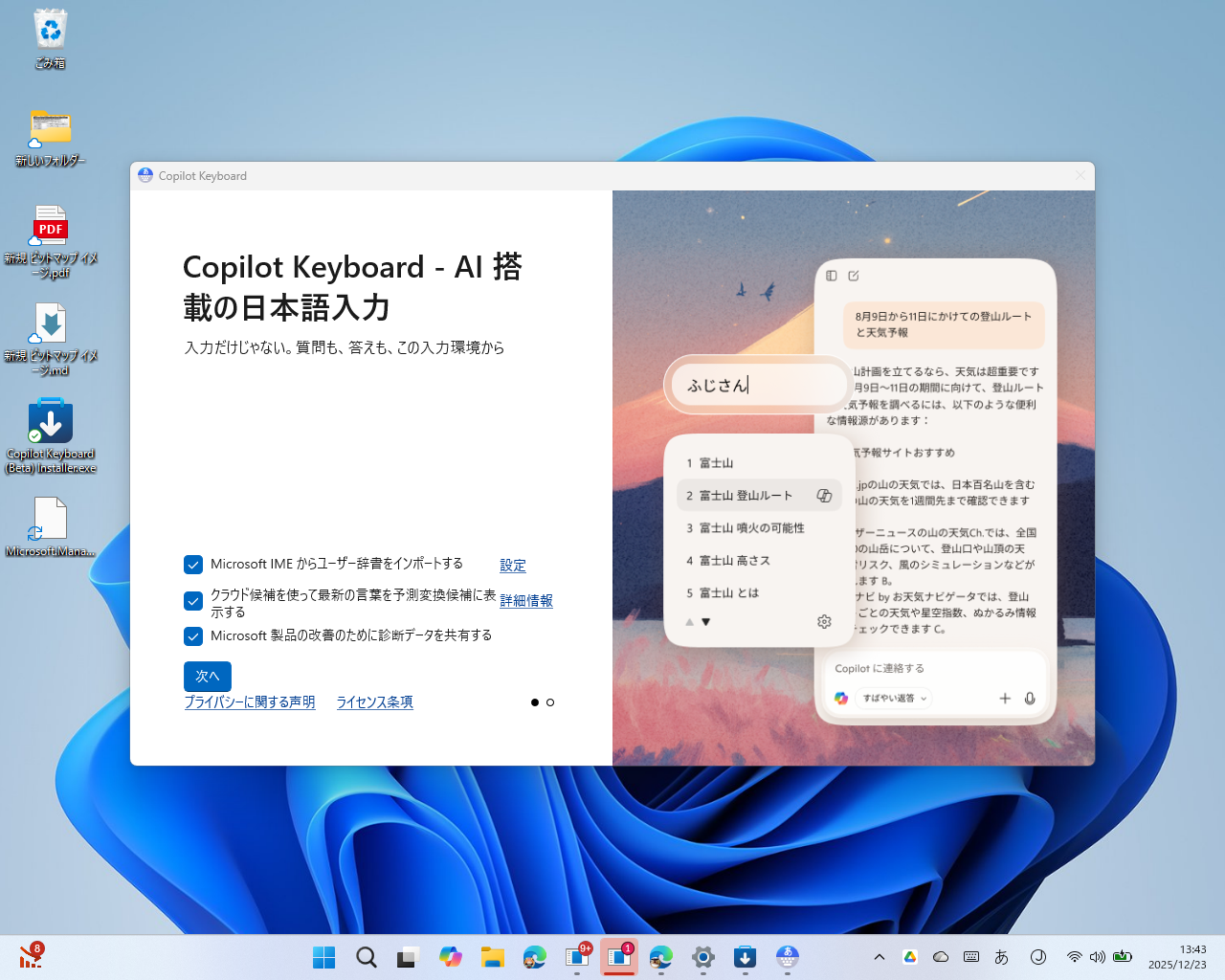Viewport: 1225px width, 980px height.
Task: Open the Copilot Keyboard taskbar icon
Action: tap(787, 956)
